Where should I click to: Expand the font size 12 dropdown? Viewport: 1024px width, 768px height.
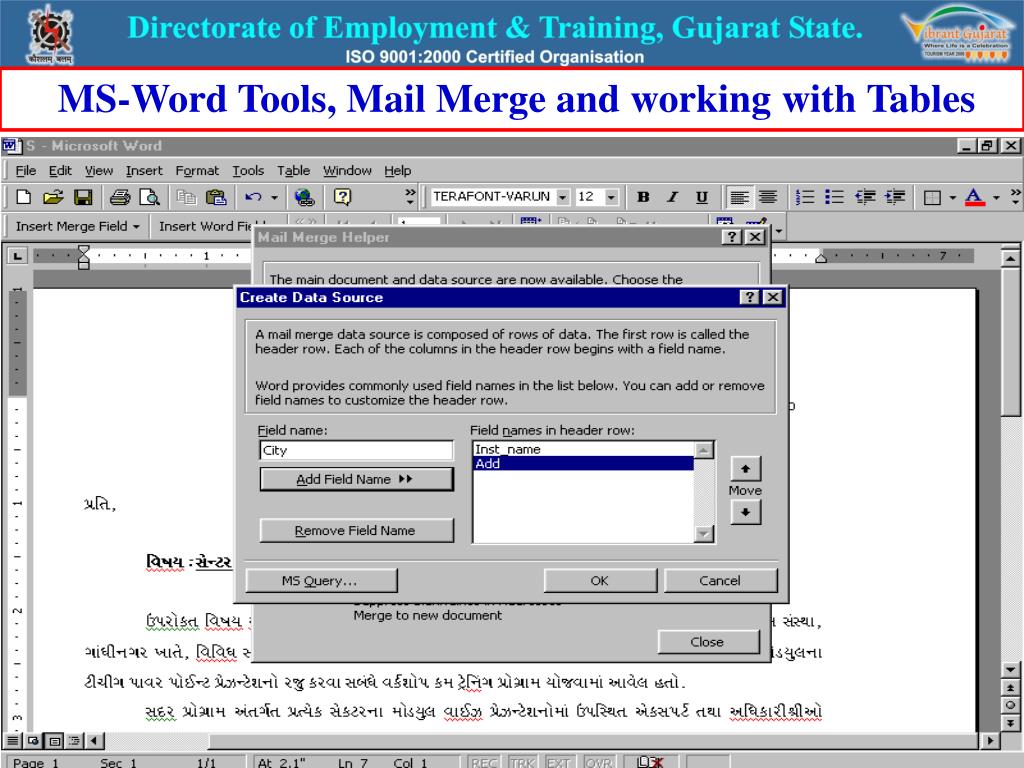pyautogui.click(x=611, y=197)
